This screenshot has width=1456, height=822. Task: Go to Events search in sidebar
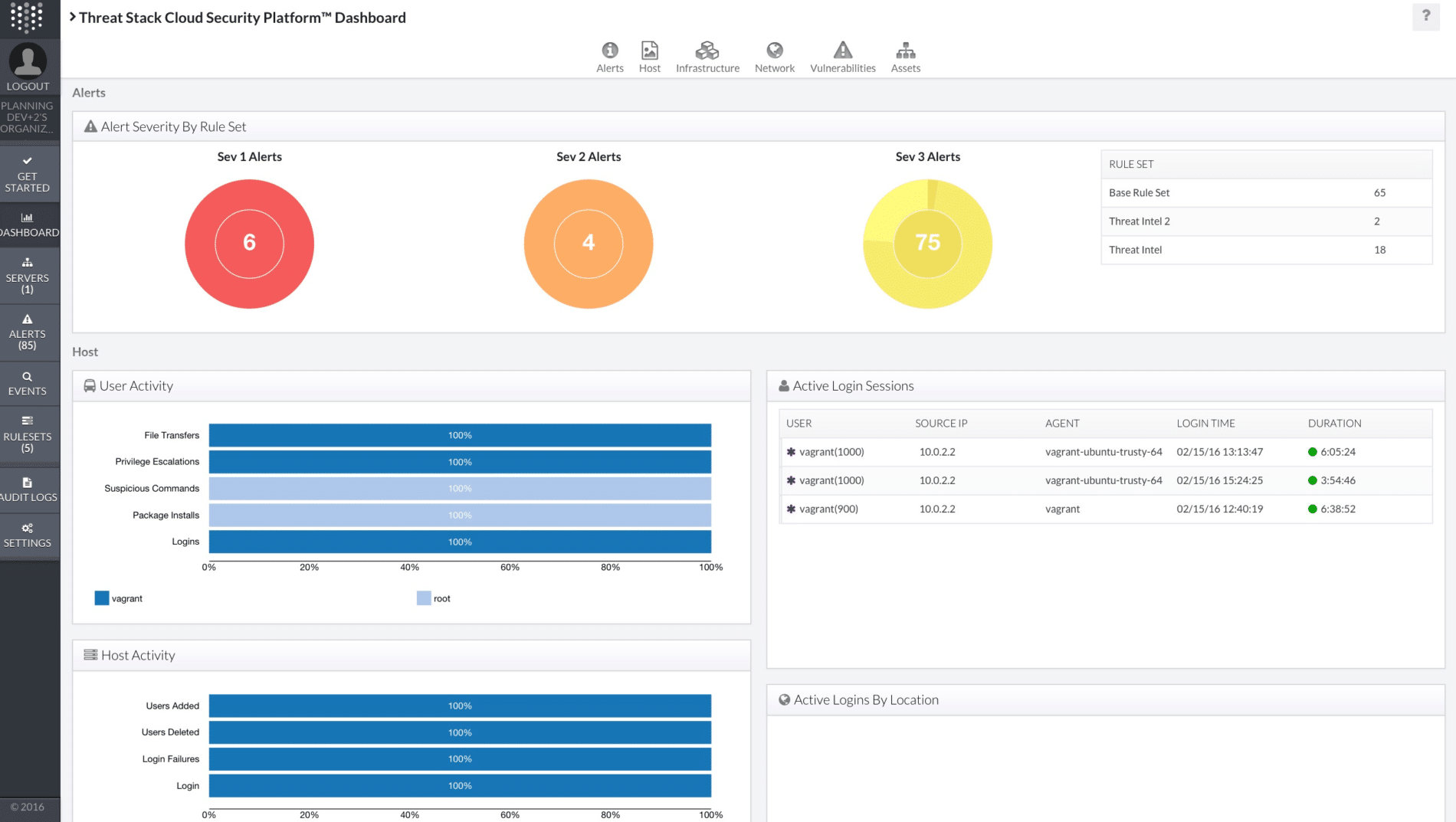28,384
